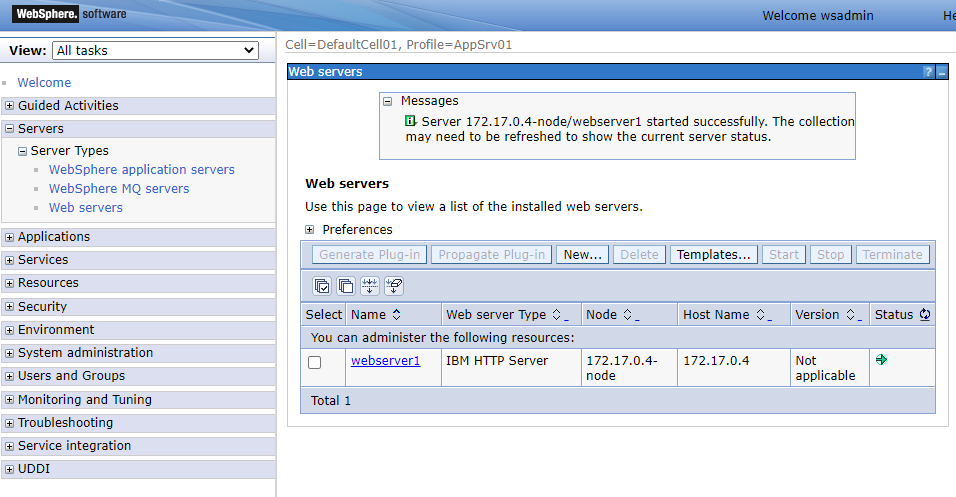This screenshot has width=956, height=497.
Task: Click the WebSphere software logo
Action: pos(69,13)
